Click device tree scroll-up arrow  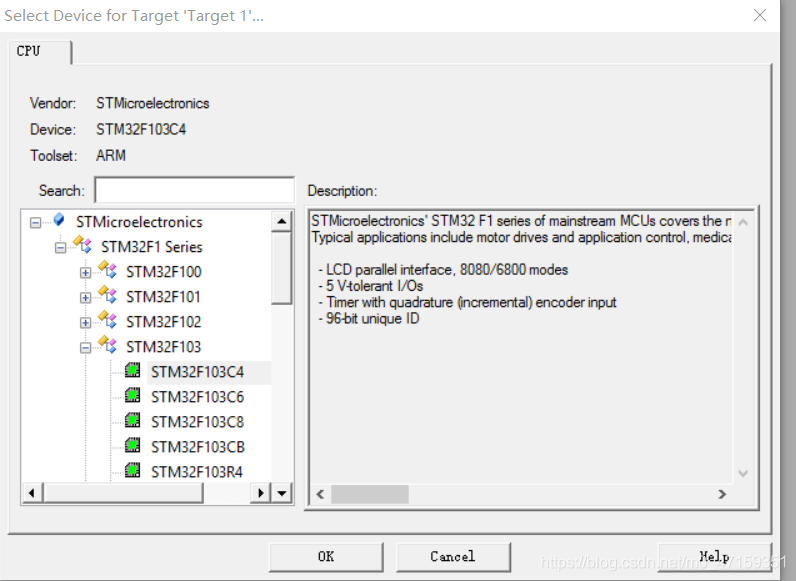[x=282, y=221]
